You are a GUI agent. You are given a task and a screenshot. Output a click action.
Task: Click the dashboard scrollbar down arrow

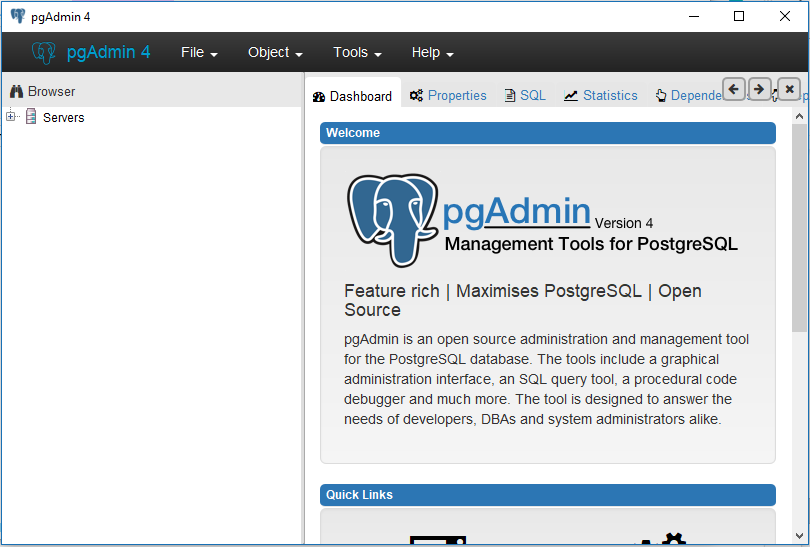[x=799, y=536]
